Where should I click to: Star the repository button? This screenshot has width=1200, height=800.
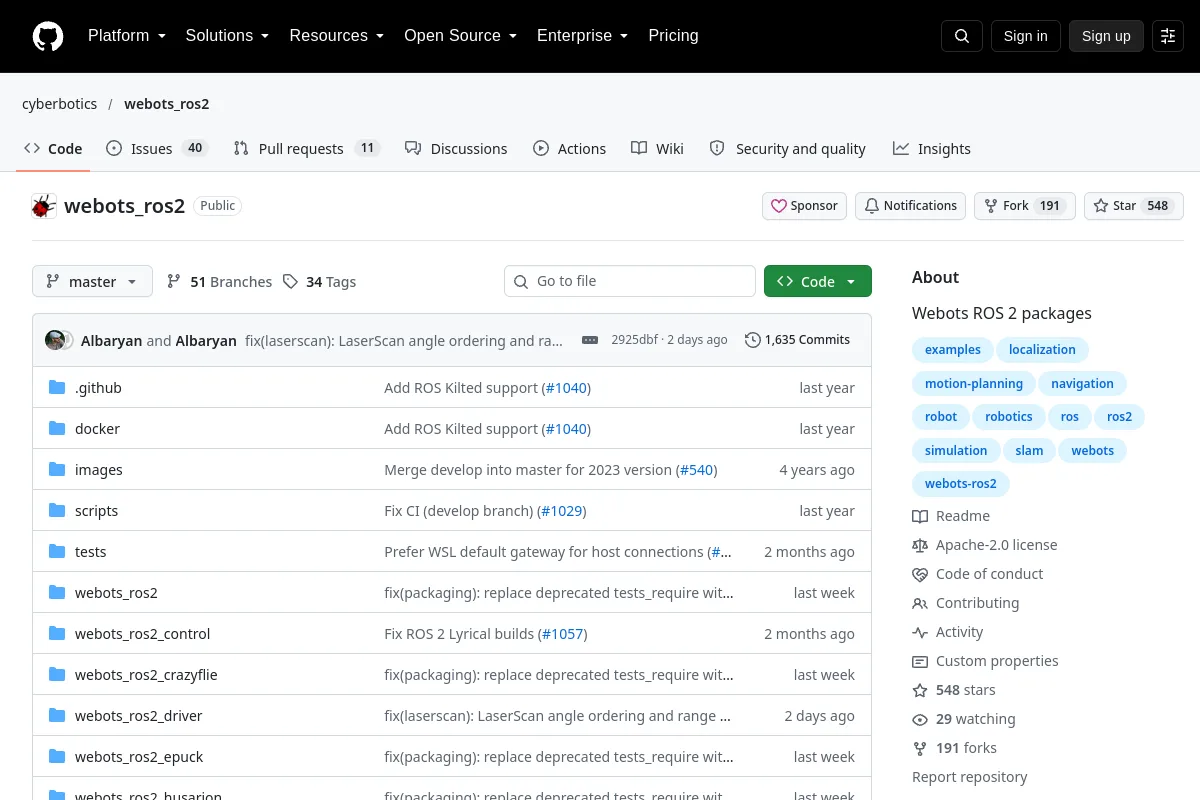(x=1134, y=206)
